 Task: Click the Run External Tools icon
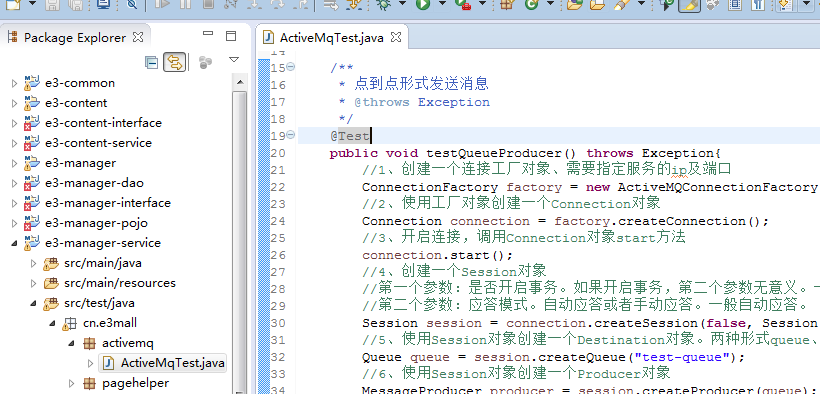[463, 4]
